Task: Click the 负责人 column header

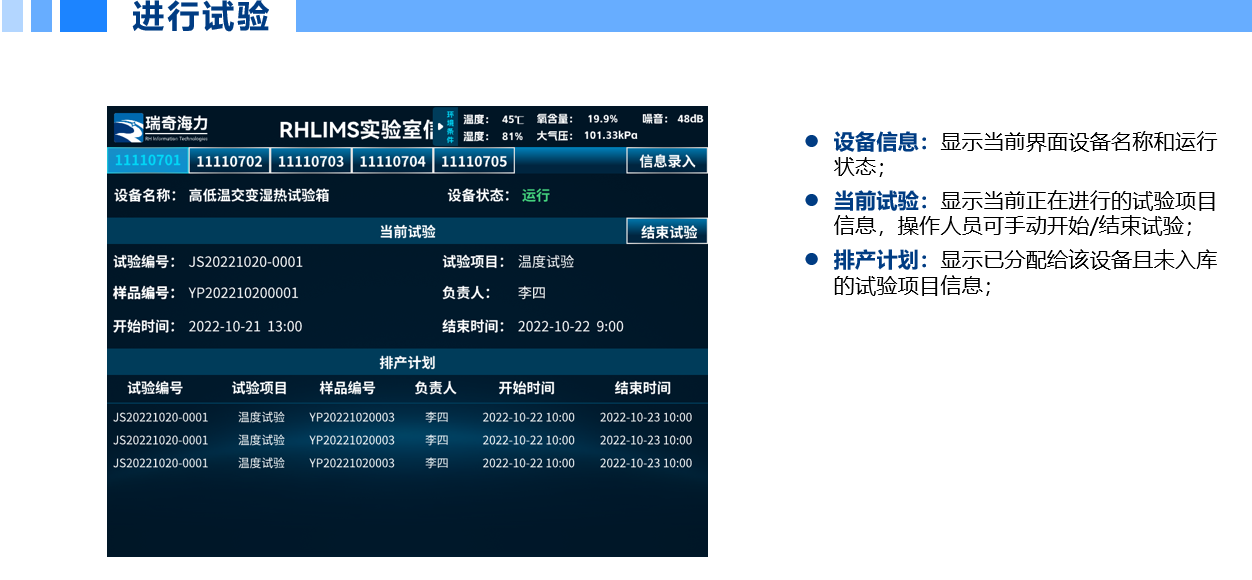Action: (x=435, y=388)
